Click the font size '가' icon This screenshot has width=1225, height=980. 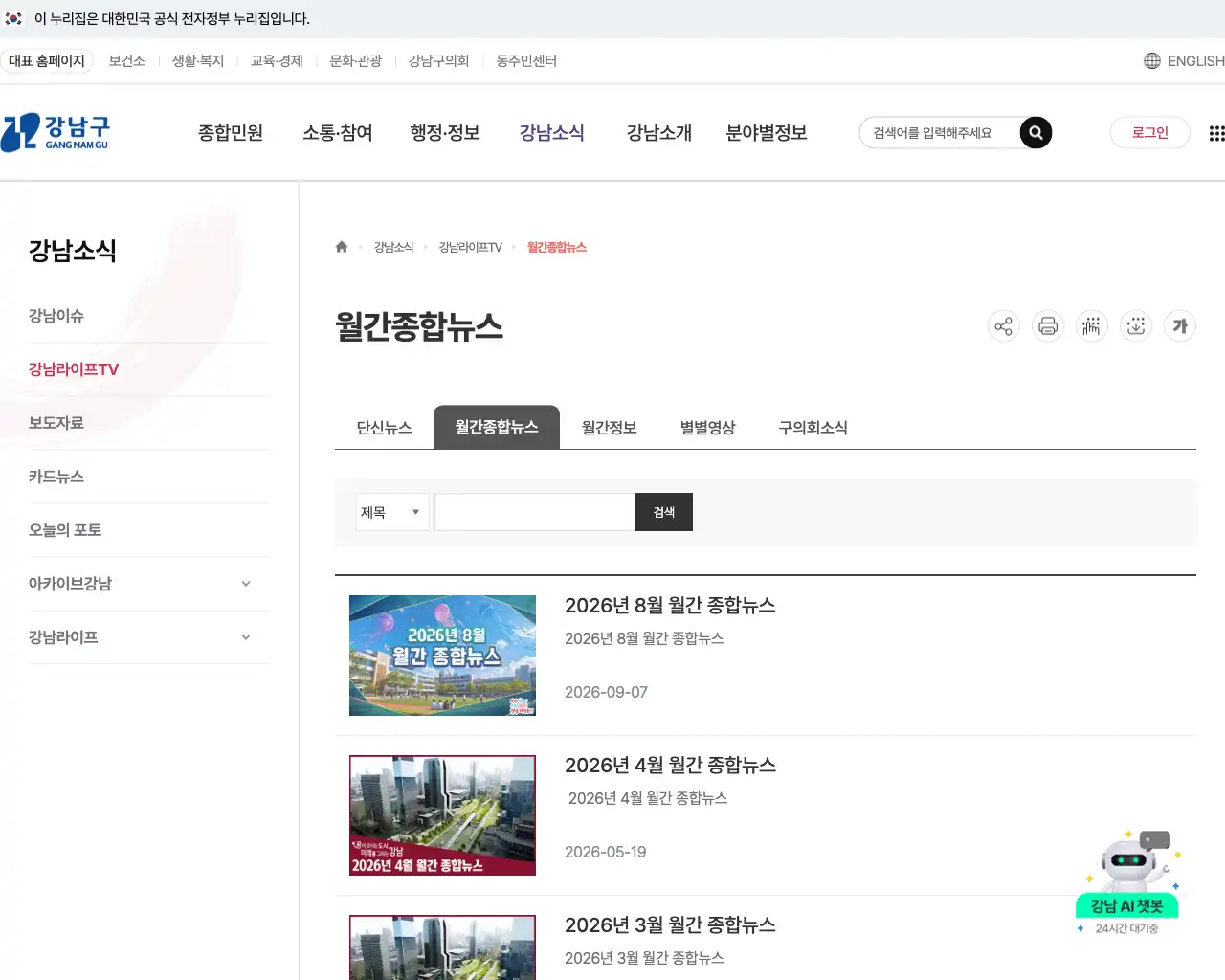coord(1180,326)
